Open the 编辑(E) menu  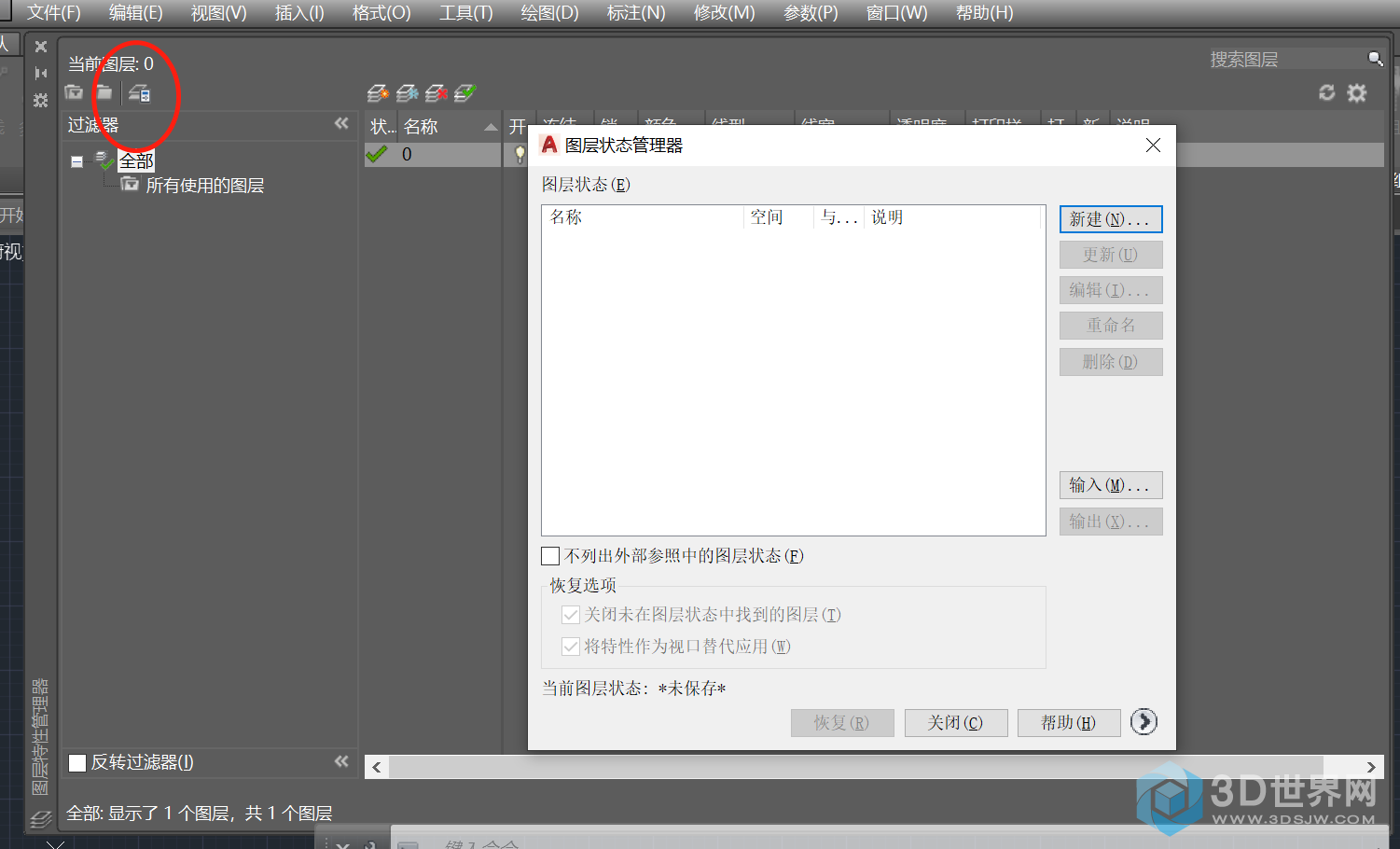click(x=135, y=13)
